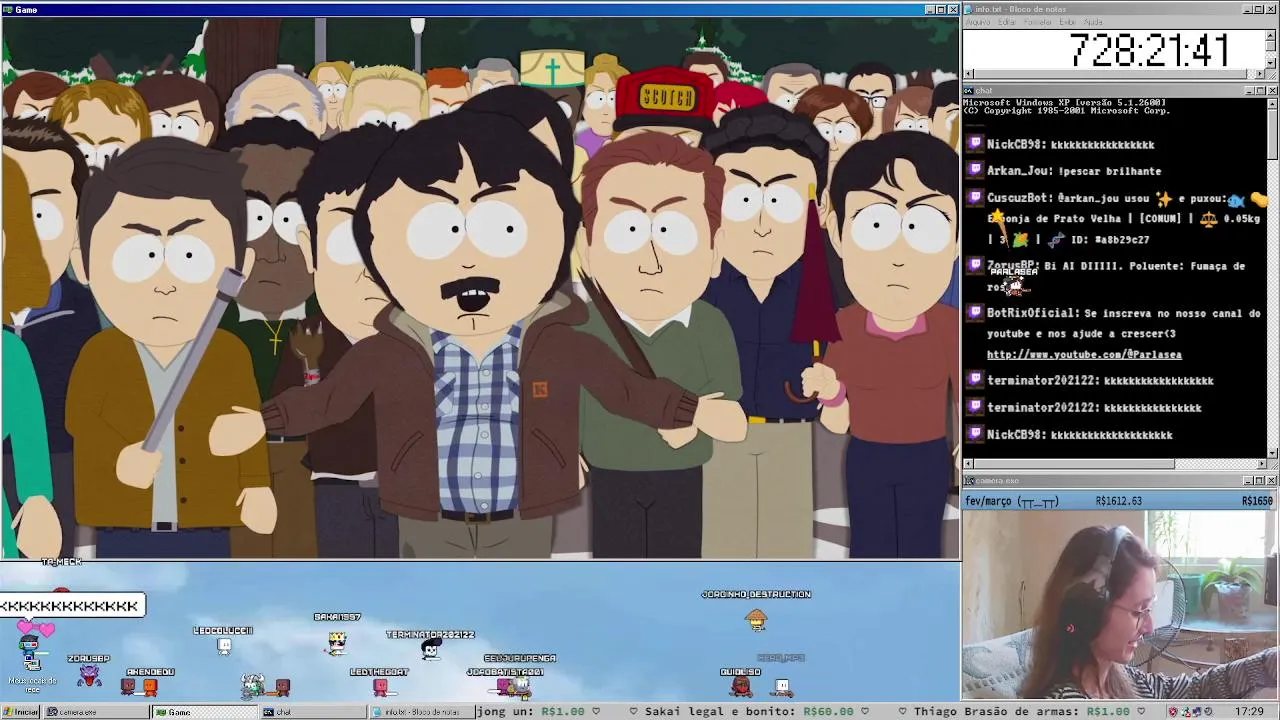The image size is (1280, 720).
Task: Select info.txt Bloco de notas taskbar button
Action: pos(420,712)
